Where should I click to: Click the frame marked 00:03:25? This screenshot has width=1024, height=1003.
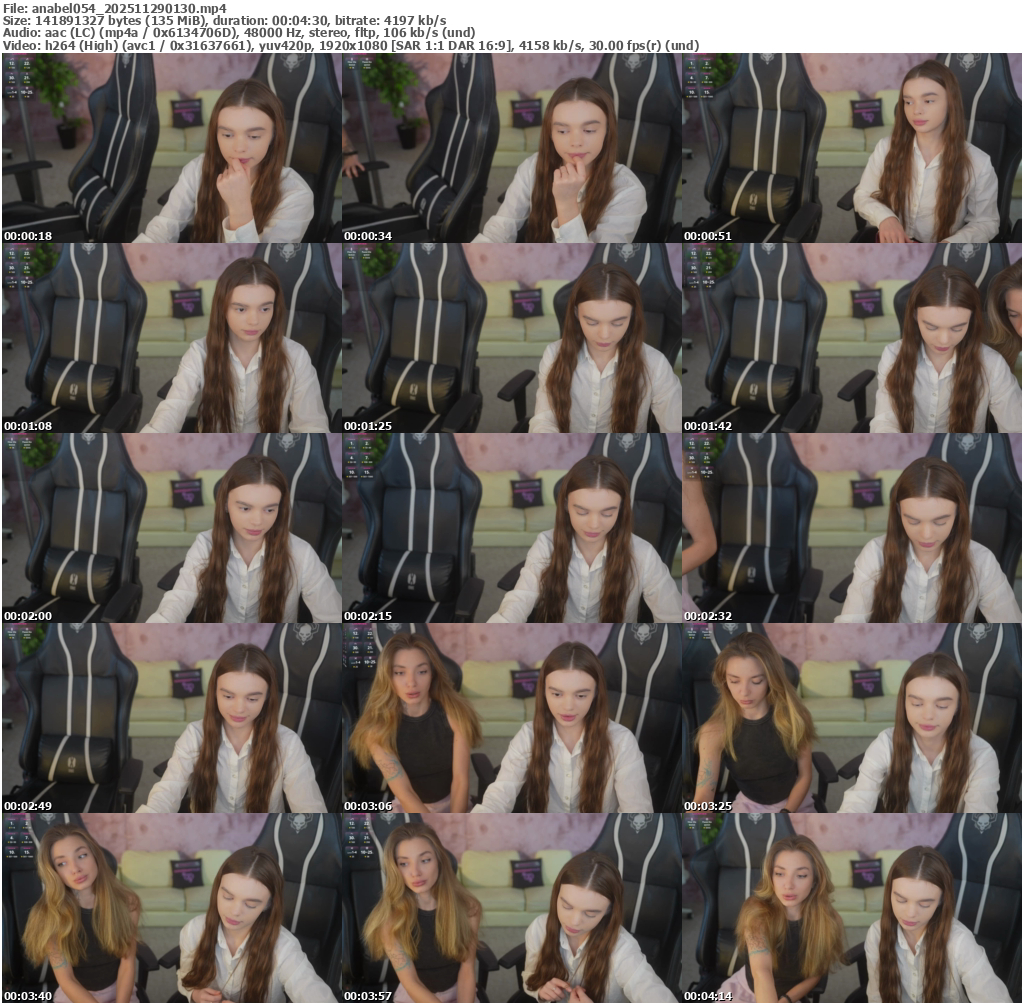click(852, 718)
